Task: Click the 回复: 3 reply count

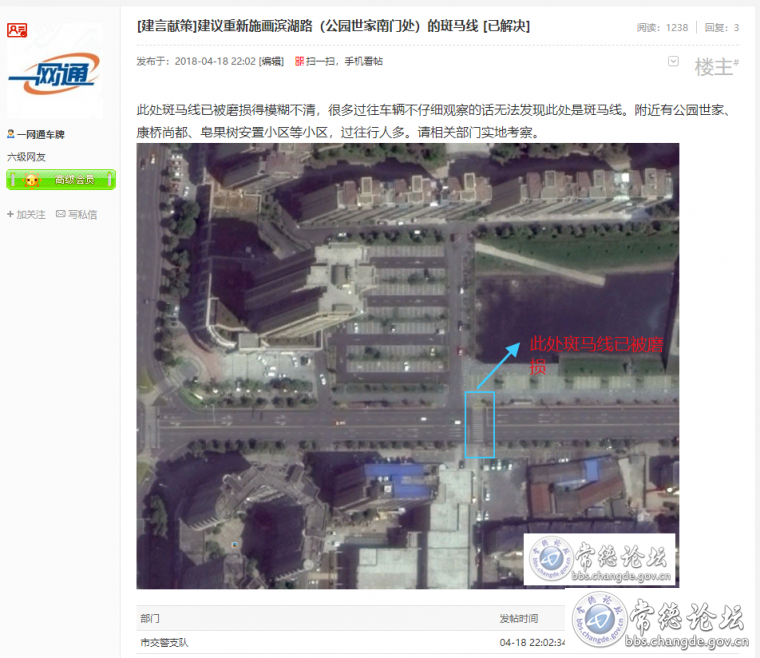Action: pyautogui.click(x=722, y=28)
